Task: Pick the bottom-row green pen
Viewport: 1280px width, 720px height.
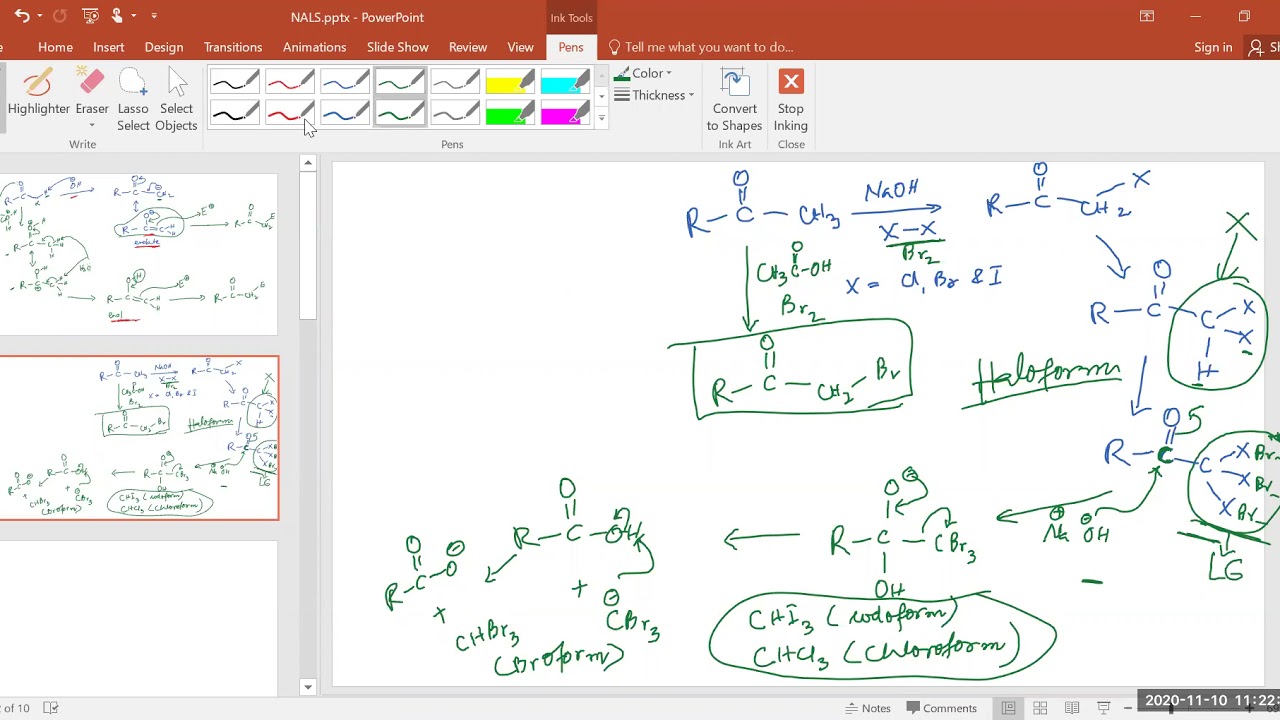Action: pyautogui.click(x=400, y=113)
